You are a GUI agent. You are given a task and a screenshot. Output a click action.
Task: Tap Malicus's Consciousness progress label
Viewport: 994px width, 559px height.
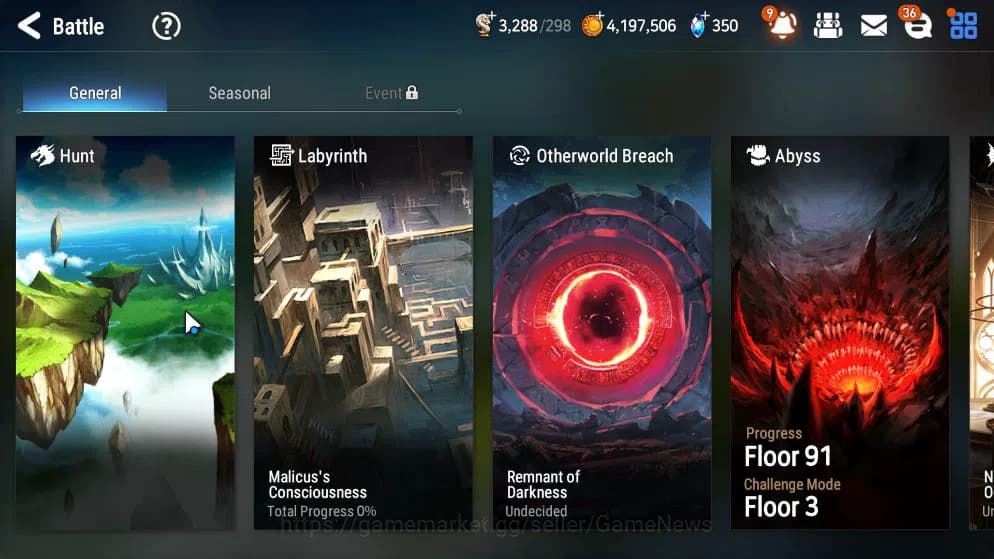[x=318, y=484]
